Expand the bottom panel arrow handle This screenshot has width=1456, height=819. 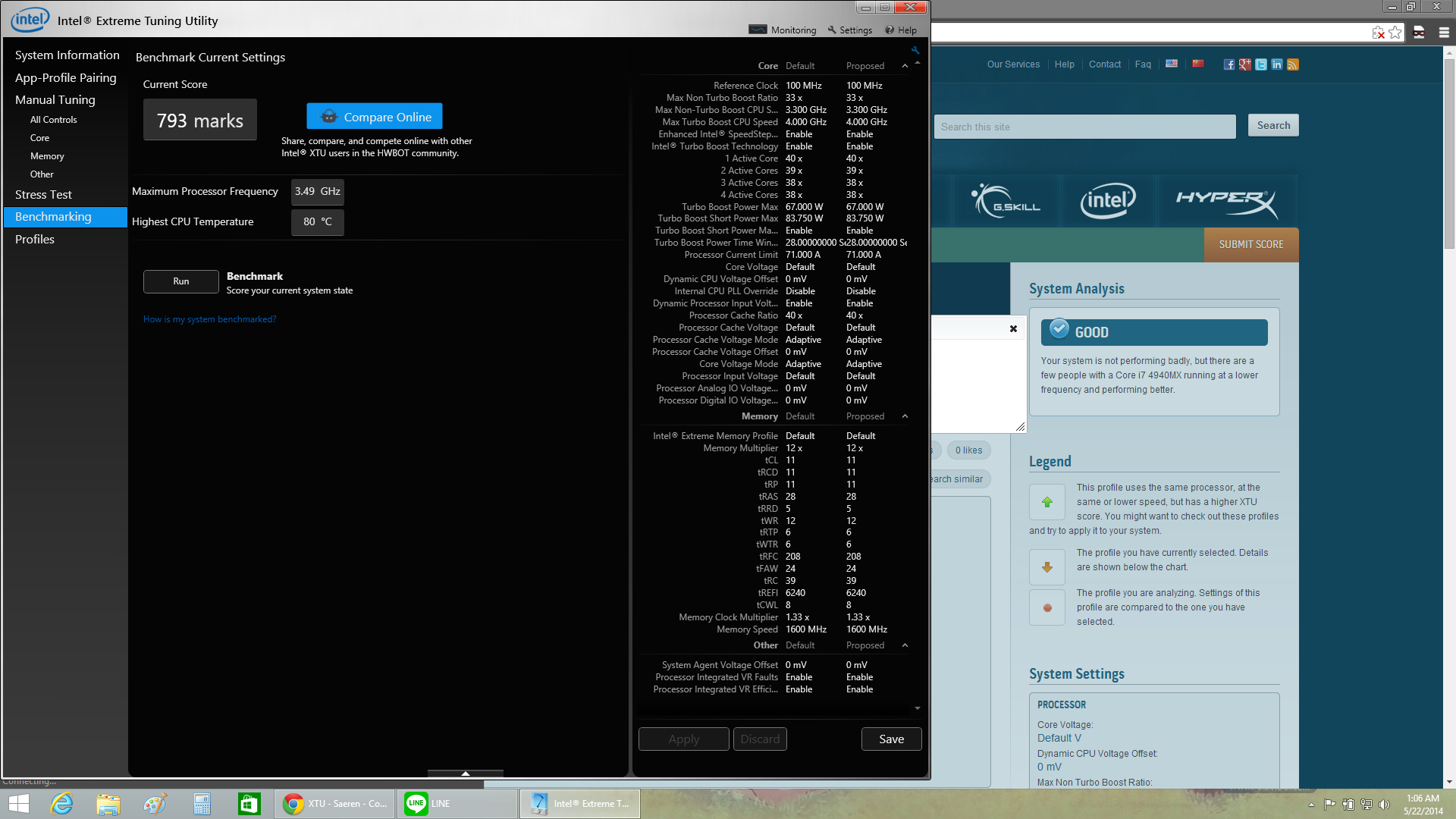tap(466, 773)
